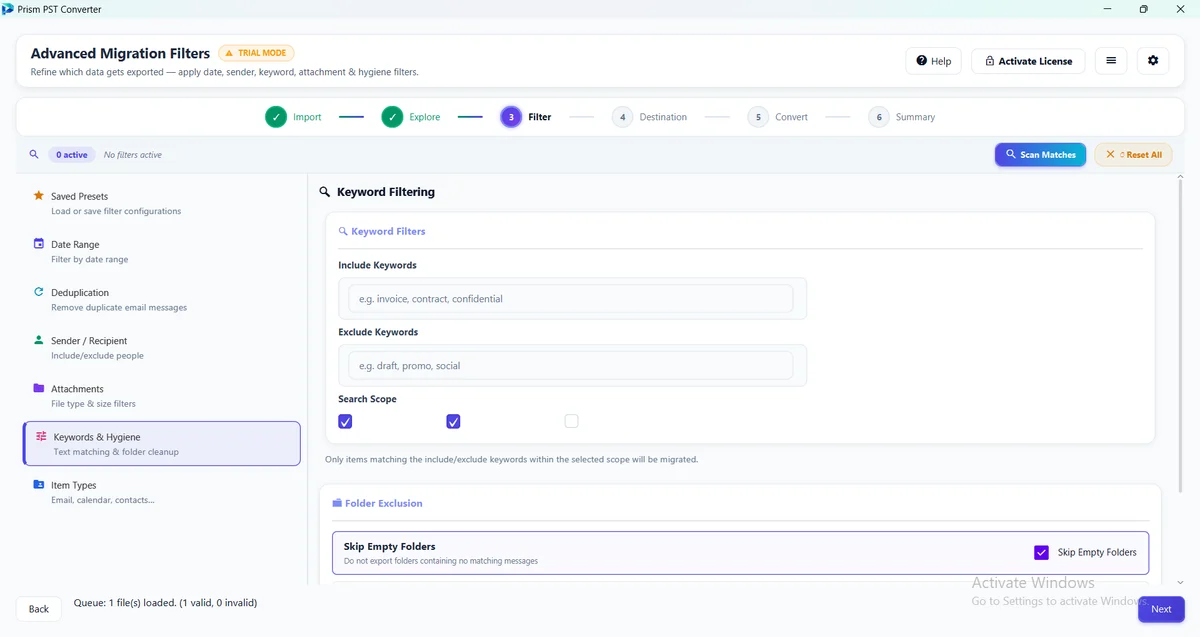Open Deduplication using its refresh icon
Viewport: 1200px width, 637px height.
click(x=38, y=292)
